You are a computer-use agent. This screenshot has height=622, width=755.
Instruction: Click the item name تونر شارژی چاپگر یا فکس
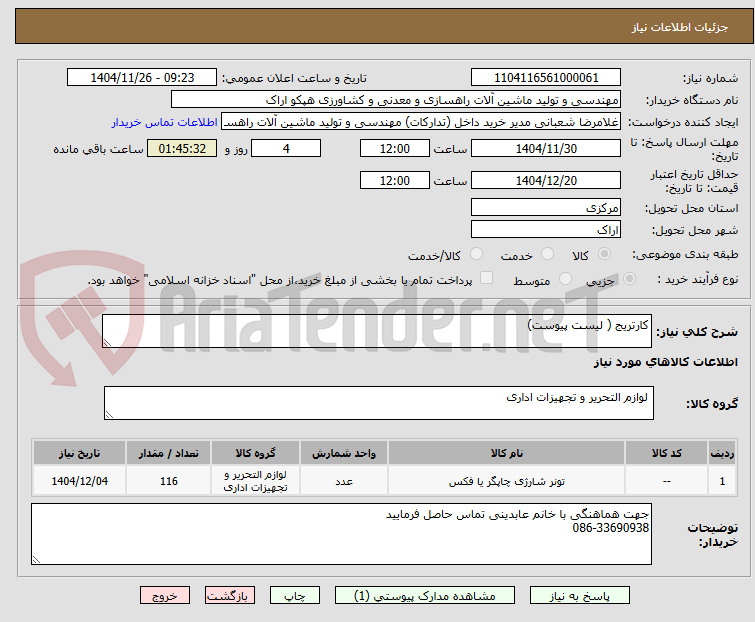pyautogui.click(x=507, y=481)
